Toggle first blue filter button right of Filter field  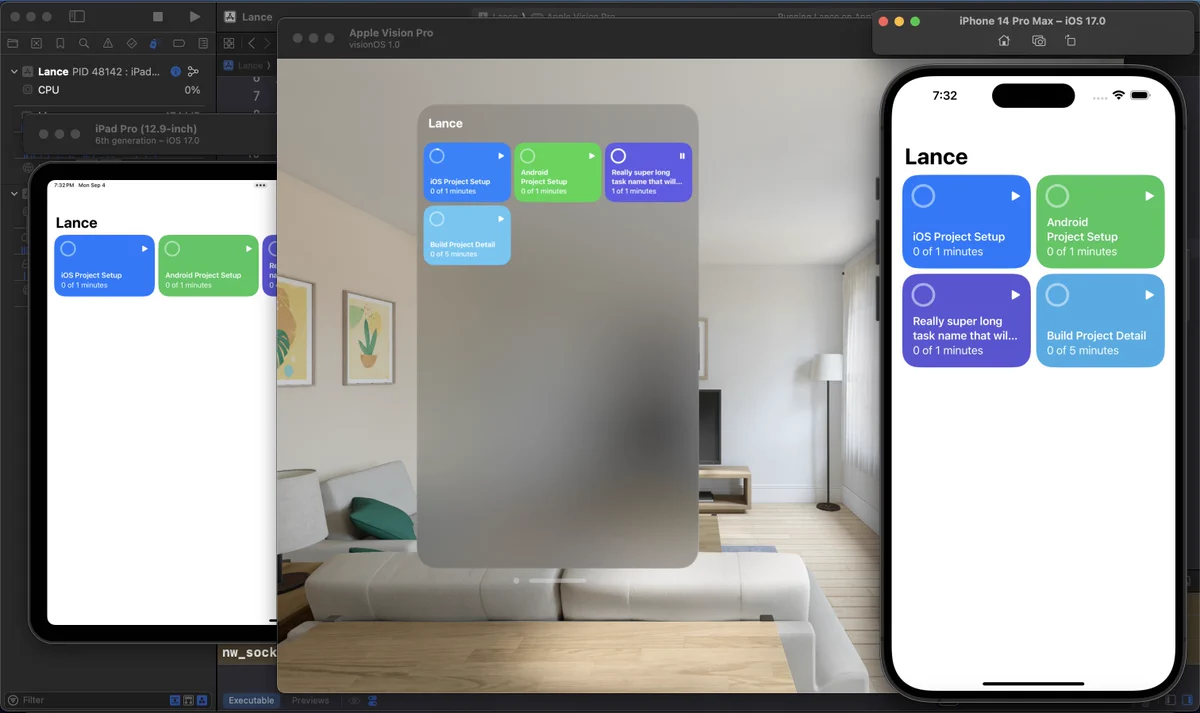click(x=176, y=700)
